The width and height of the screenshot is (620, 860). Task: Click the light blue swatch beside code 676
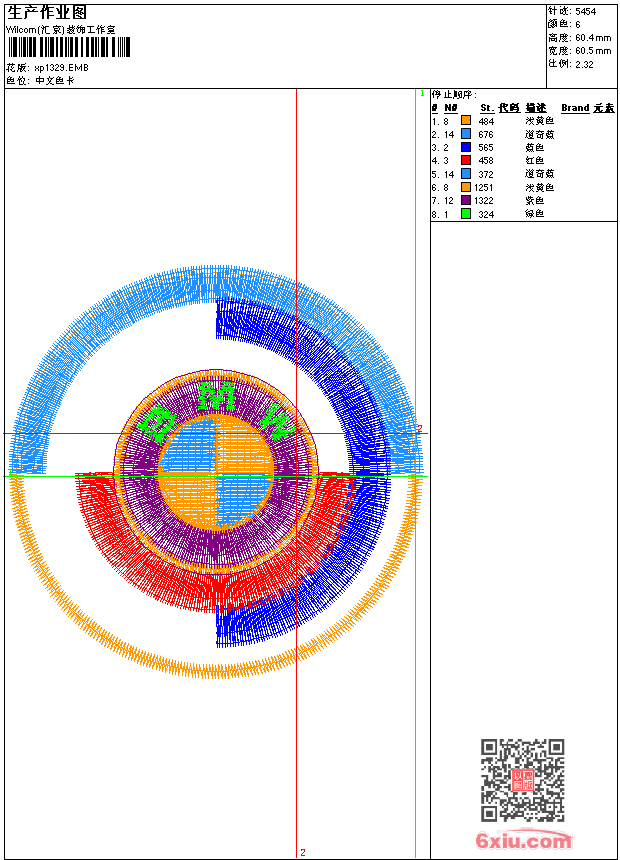466,133
